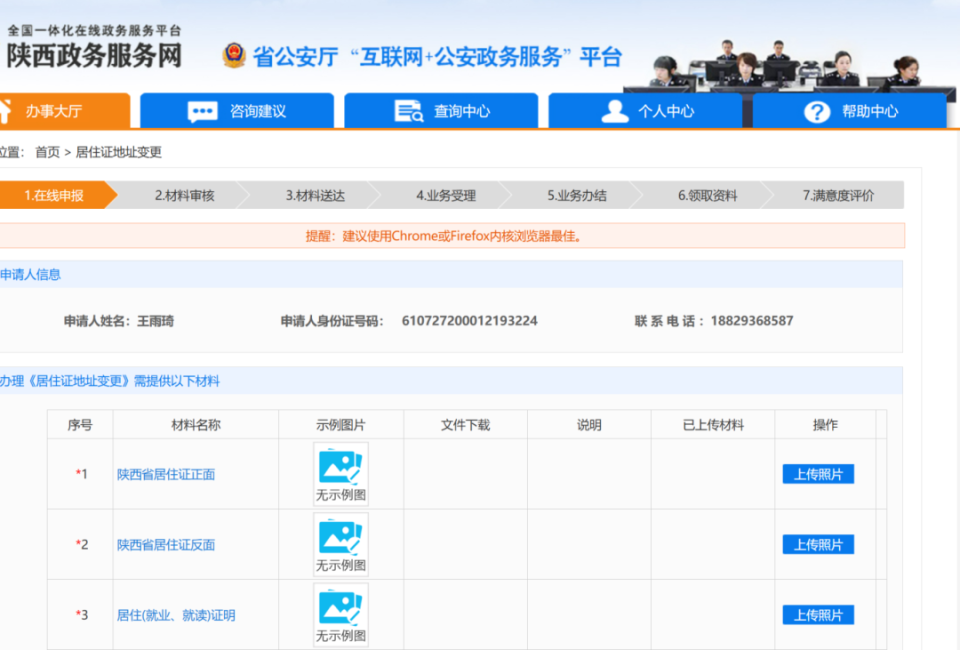Click the person icon beside 个人中心
The width and height of the screenshot is (960, 650).
615,111
